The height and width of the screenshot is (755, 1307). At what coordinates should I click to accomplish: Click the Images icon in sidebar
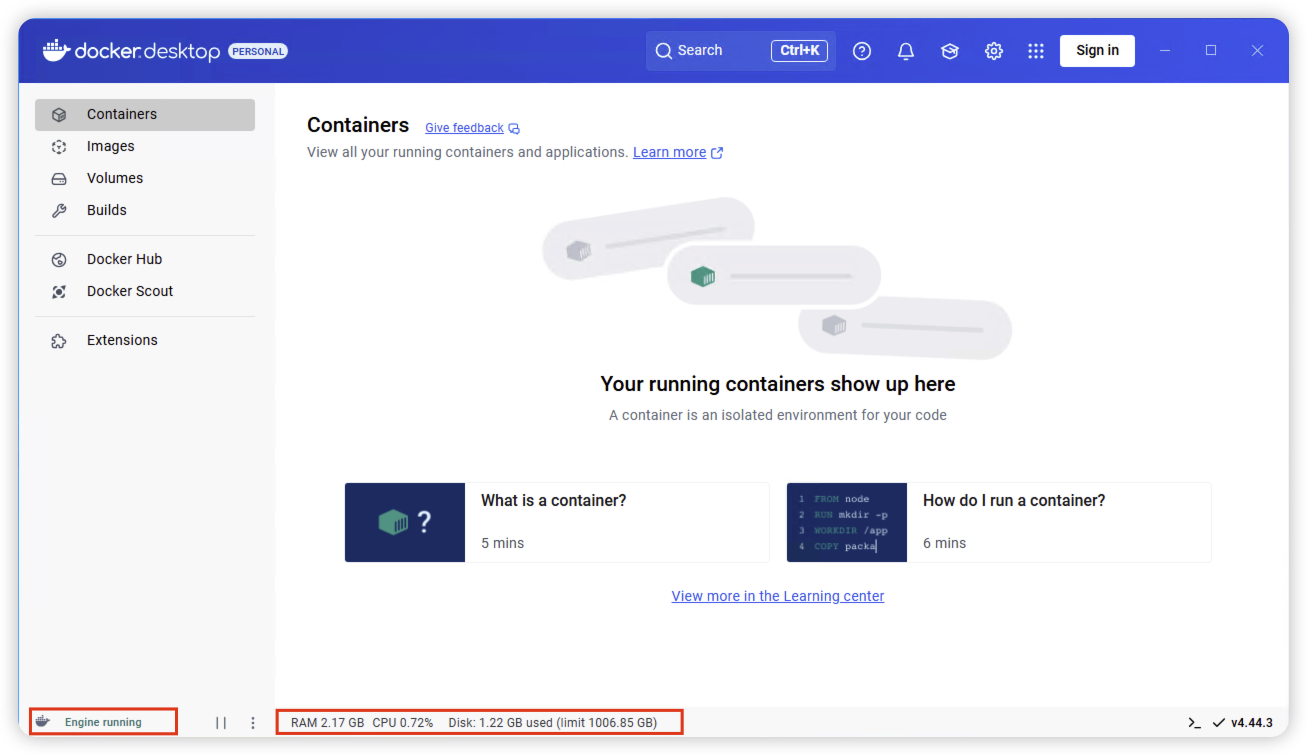click(59, 146)
